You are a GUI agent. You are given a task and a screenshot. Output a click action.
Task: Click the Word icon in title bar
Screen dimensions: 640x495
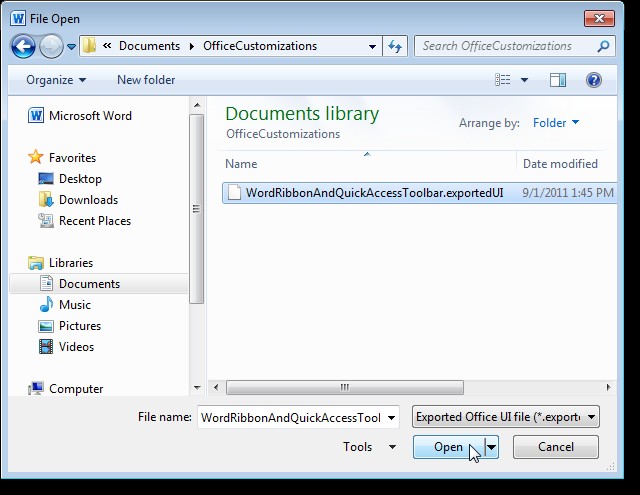coord(18,18)
